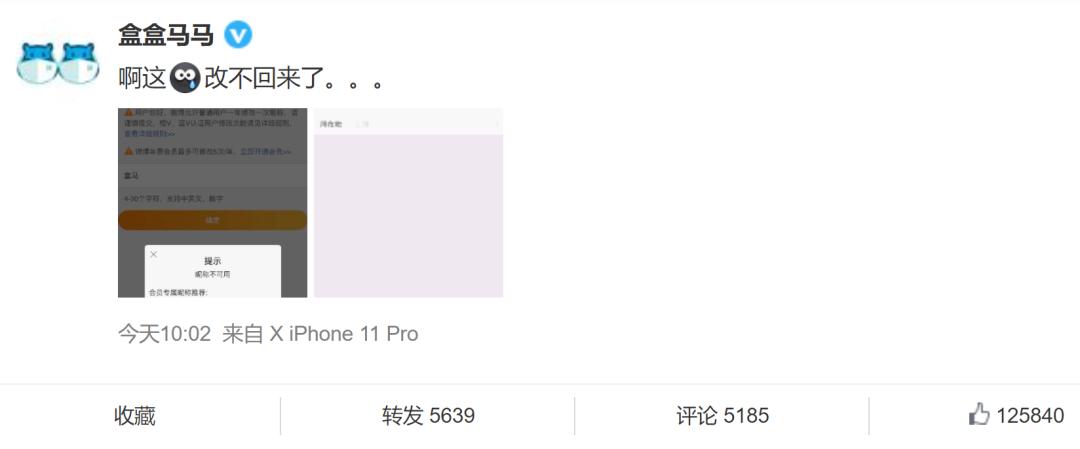This screenshot has width=1080, height=449.
Task: Click the 125840 like count
Action: [1030, 416]
